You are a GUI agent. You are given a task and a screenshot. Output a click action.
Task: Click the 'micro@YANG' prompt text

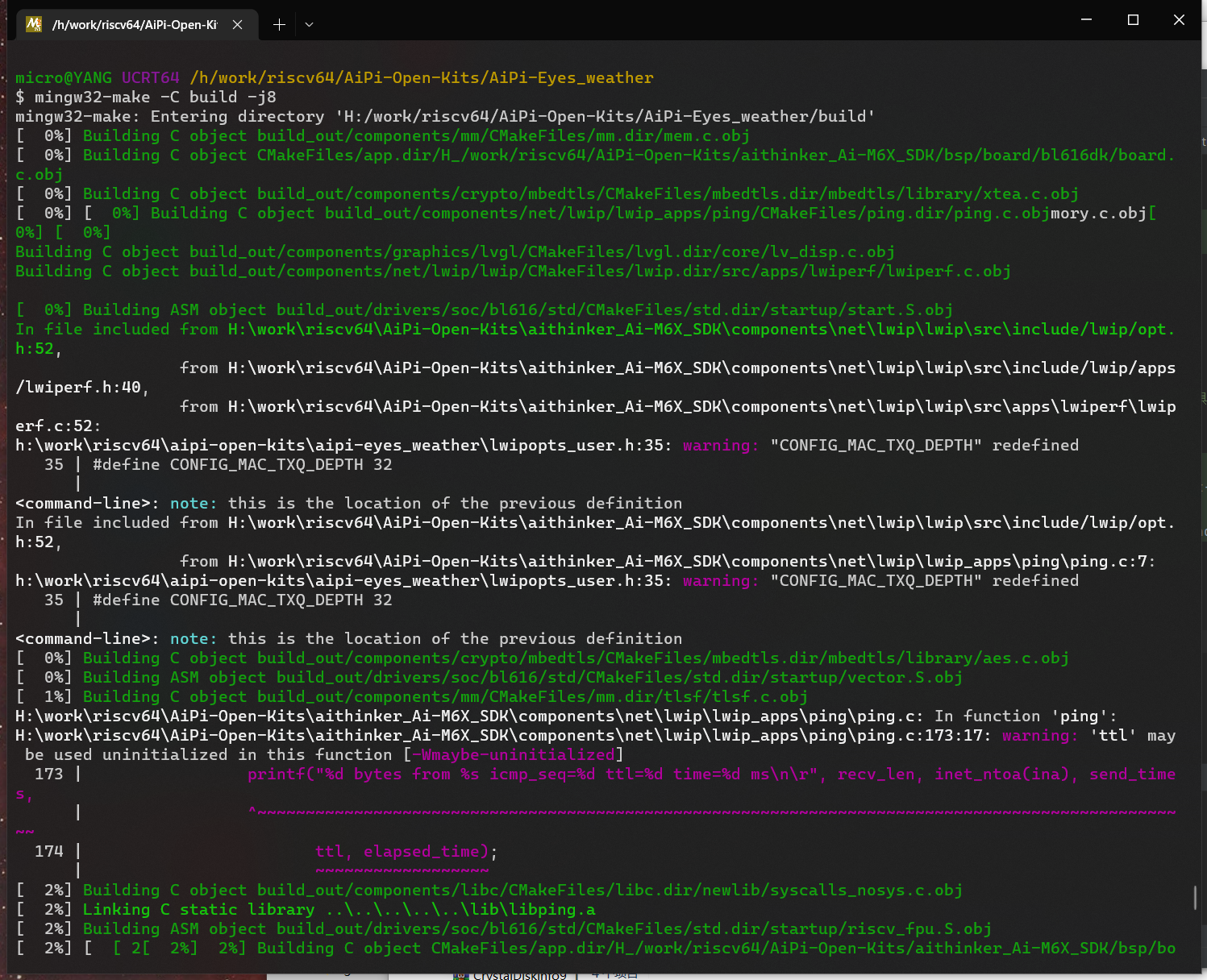coord(64,78)
